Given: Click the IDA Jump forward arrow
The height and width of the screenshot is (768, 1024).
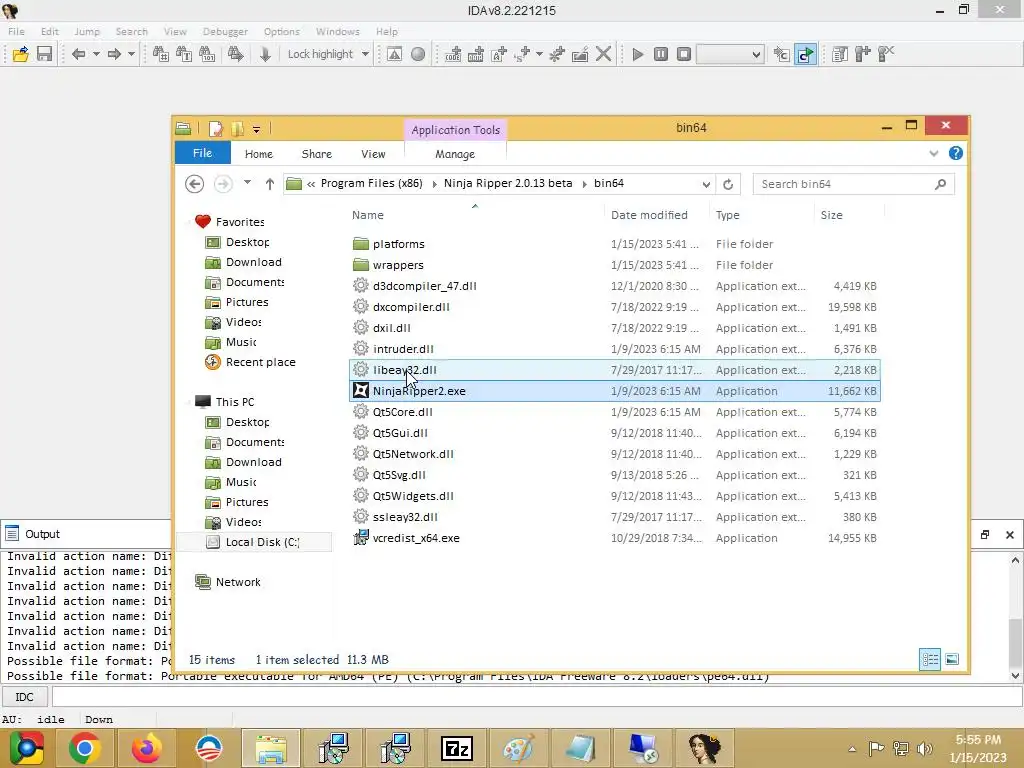Looking at the screenshot, I should pos(114,54).
